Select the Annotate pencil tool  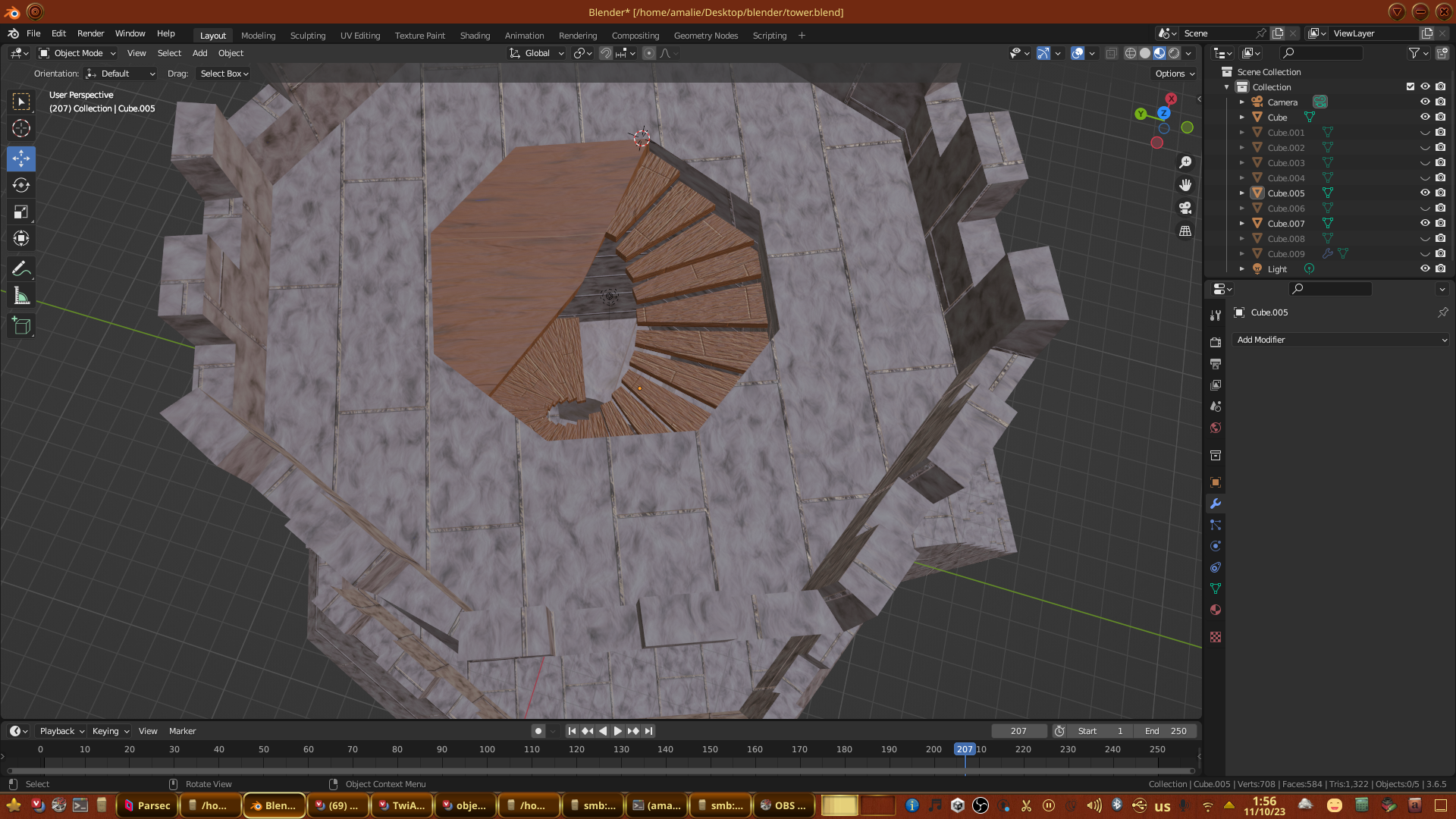point(21,268)
